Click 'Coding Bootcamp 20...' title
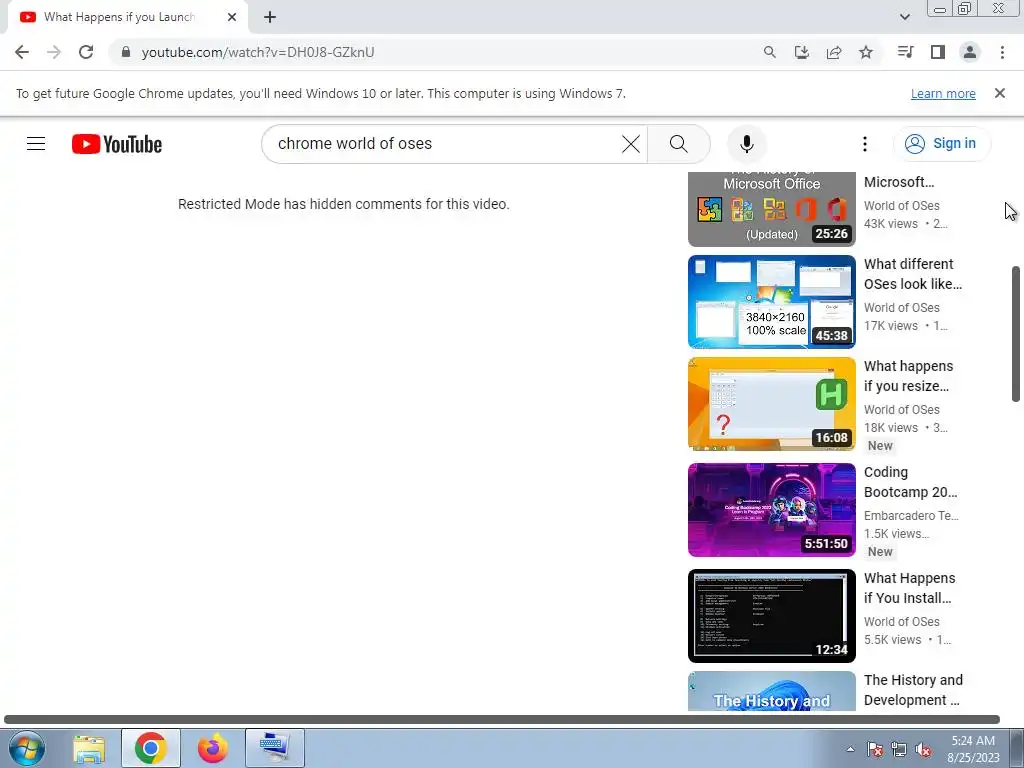 point(910,482)
